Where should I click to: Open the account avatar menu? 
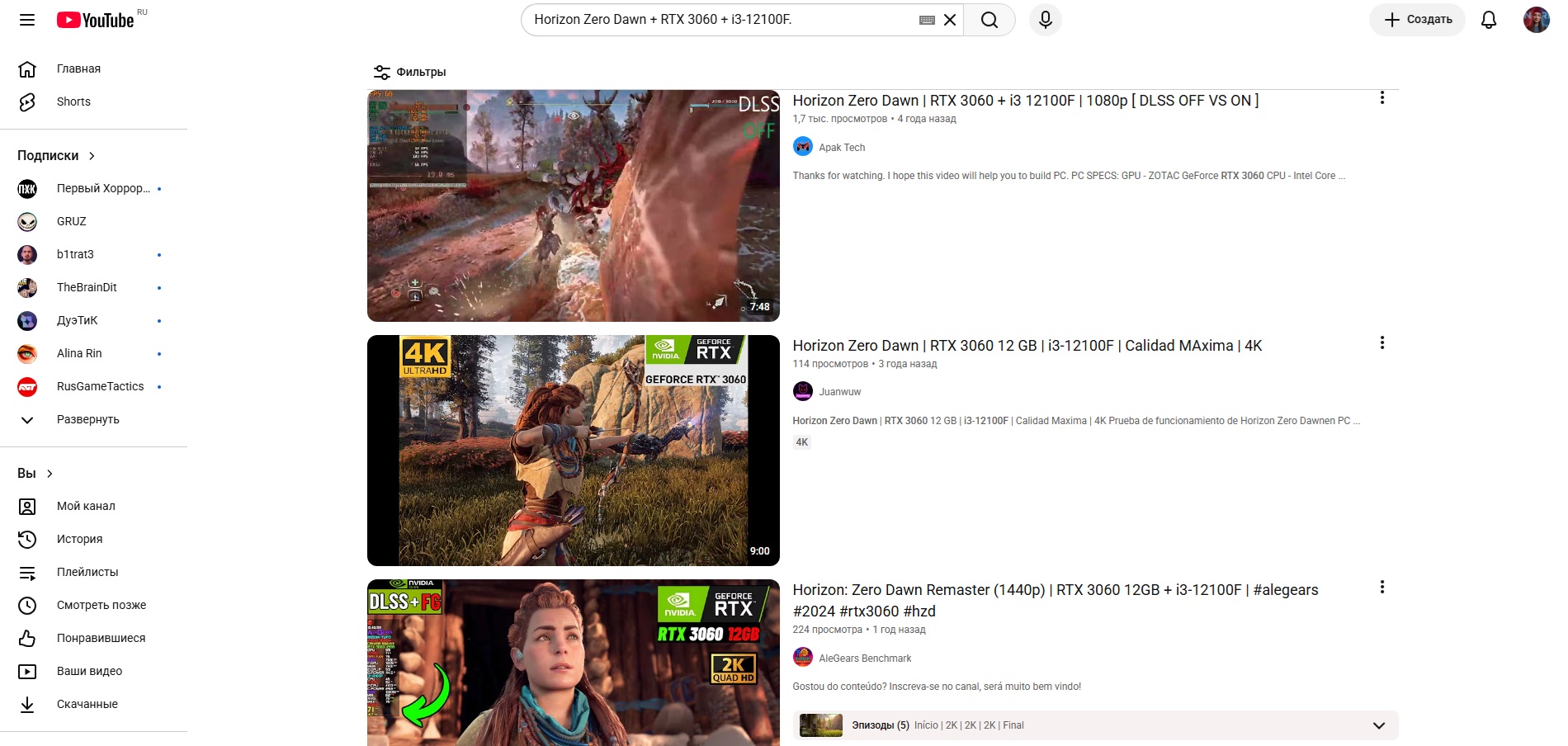point(1536,20)
